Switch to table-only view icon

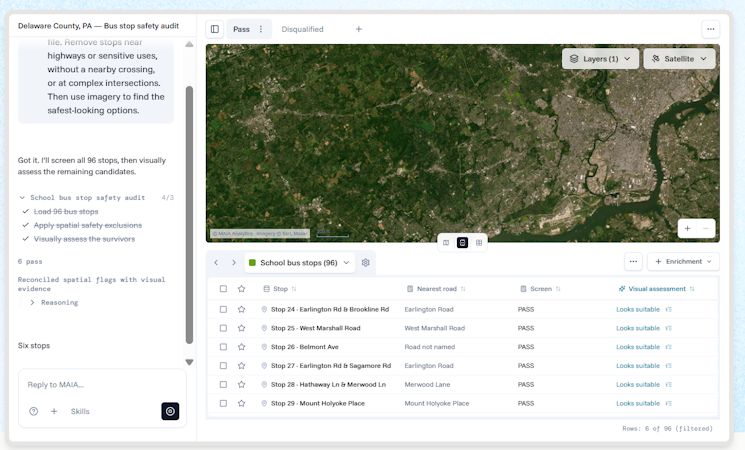click(x=479, y=243)
